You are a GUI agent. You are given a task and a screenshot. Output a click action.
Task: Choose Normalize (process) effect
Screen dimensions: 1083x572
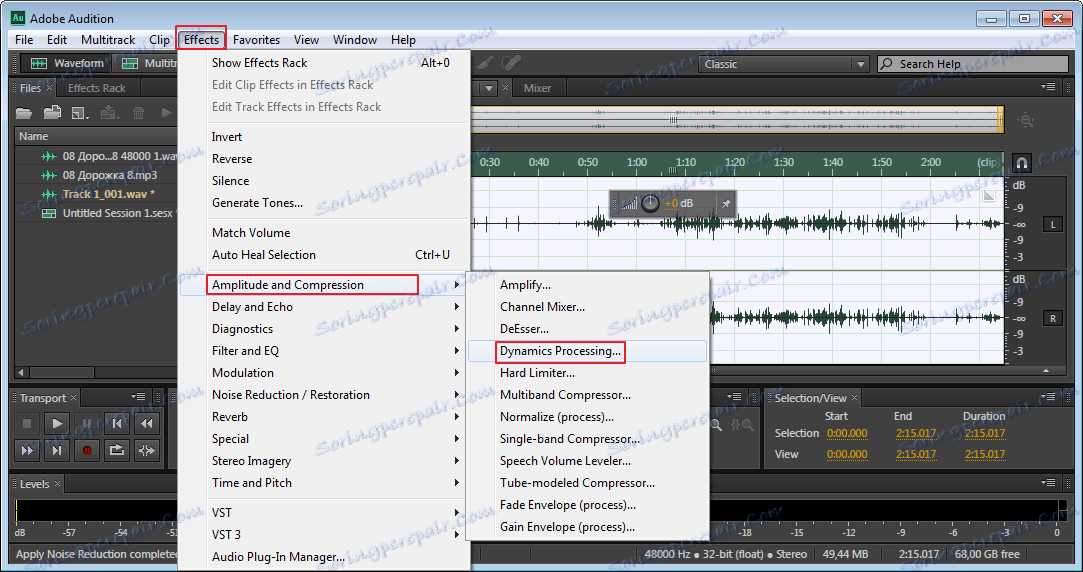click(587, 417)
